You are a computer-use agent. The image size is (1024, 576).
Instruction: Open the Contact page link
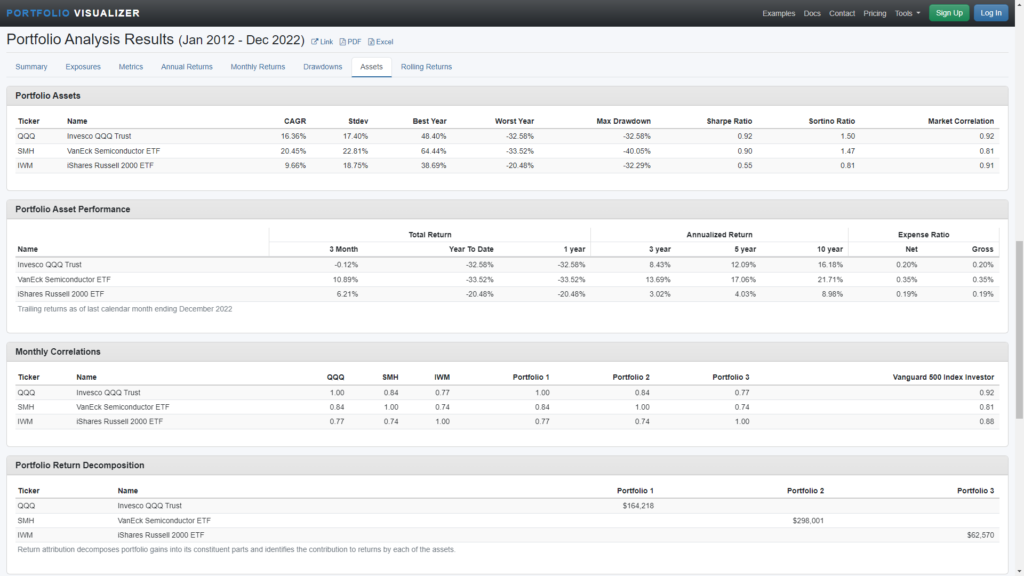(842, 13)
